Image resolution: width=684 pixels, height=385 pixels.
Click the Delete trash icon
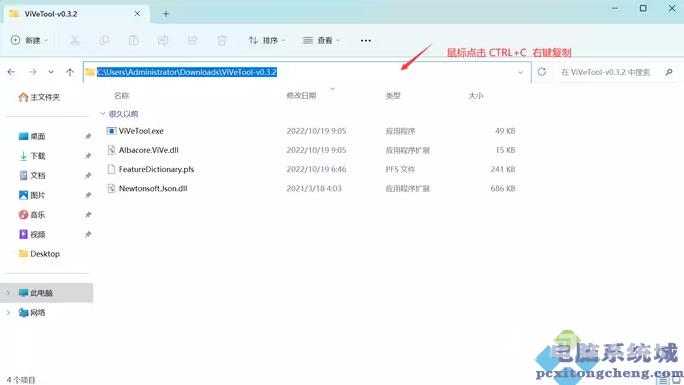tap(222, 40)
